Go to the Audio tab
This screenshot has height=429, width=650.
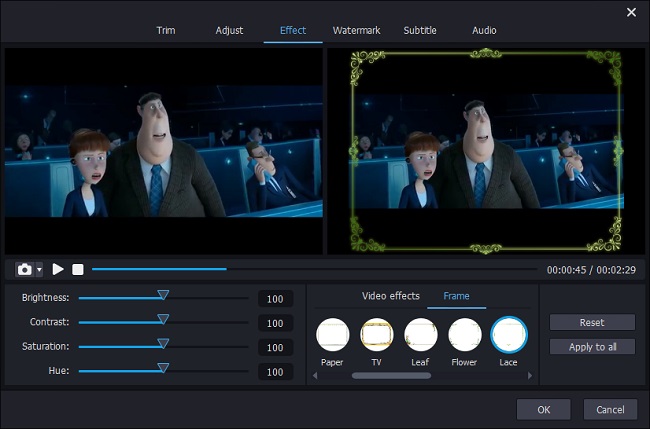pos(484,30)
